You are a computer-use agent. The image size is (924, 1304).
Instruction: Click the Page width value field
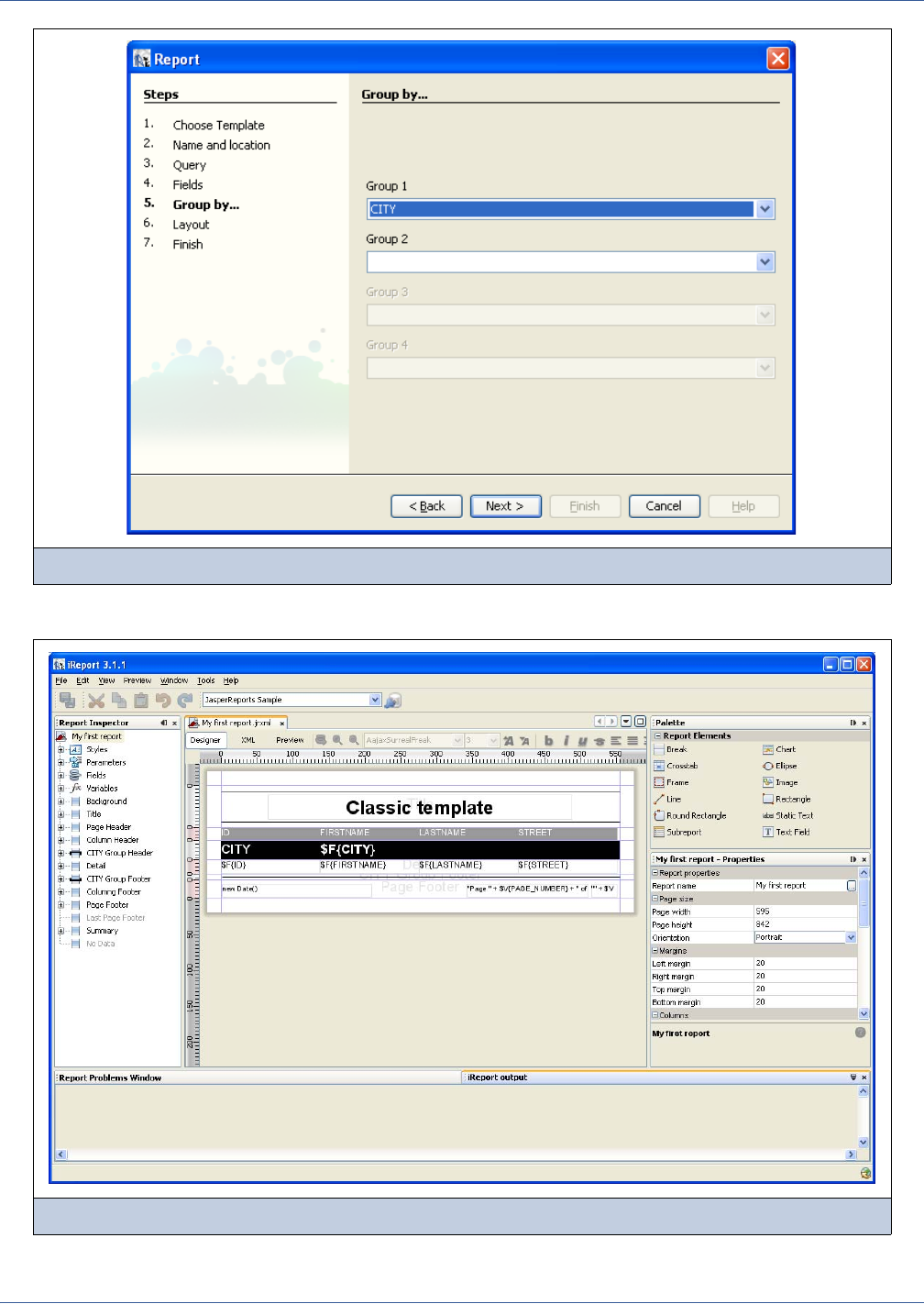805,912
